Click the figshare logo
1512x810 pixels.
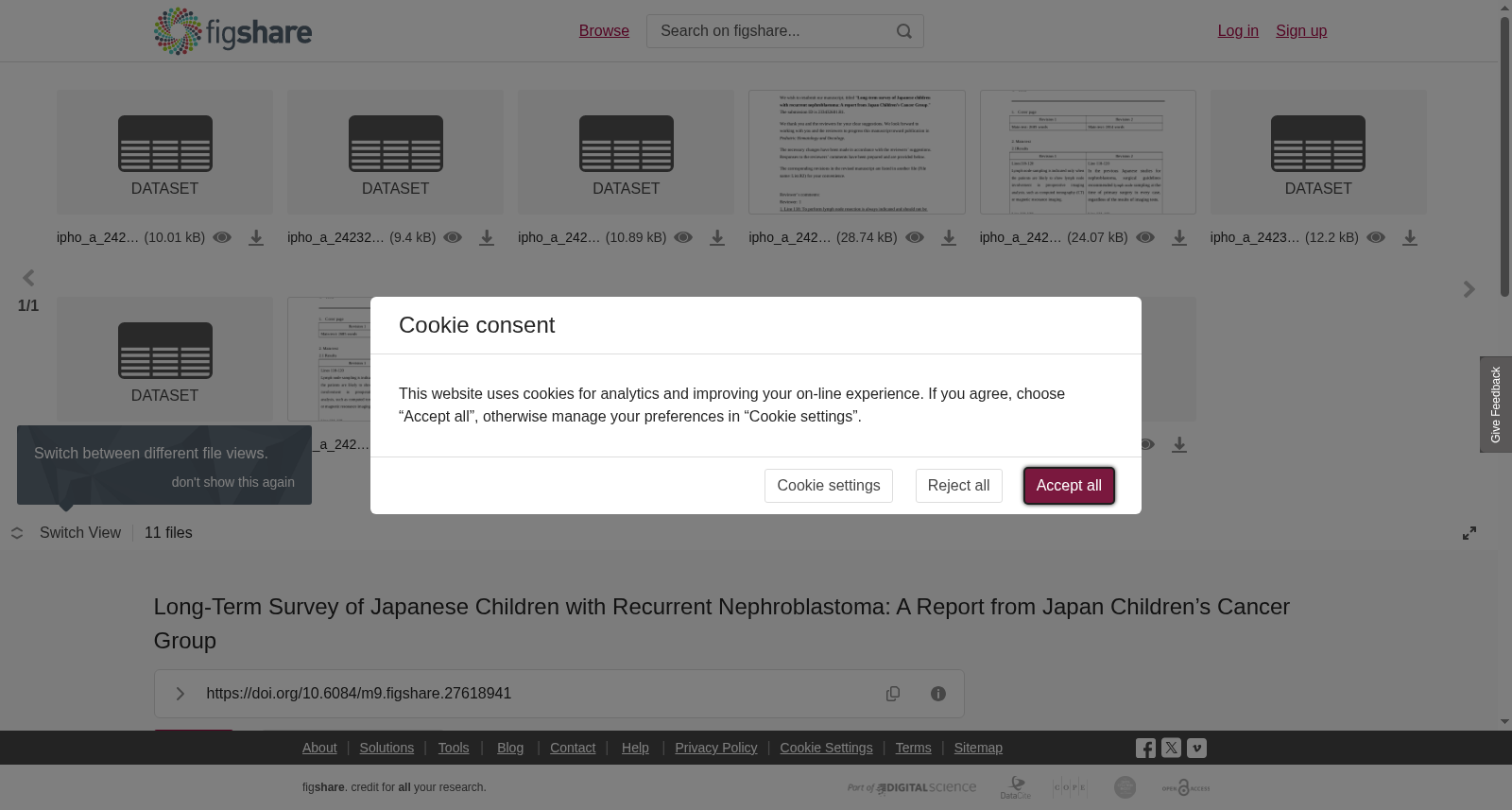pyautogui.click(x=232, y=31)
